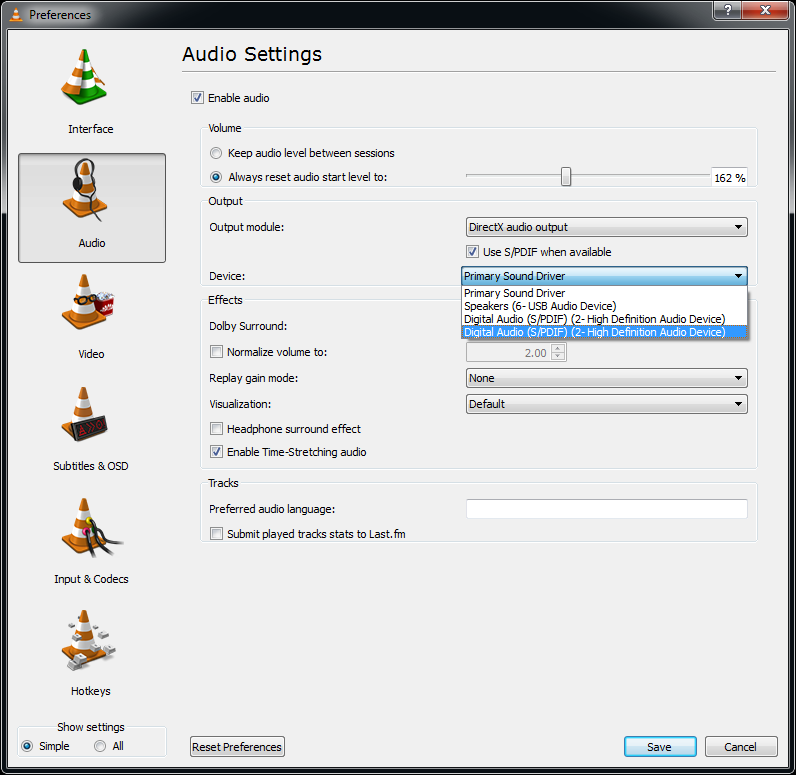Increase normalize volume with up arrow
The image size is (796, 775).
point(558,348)
